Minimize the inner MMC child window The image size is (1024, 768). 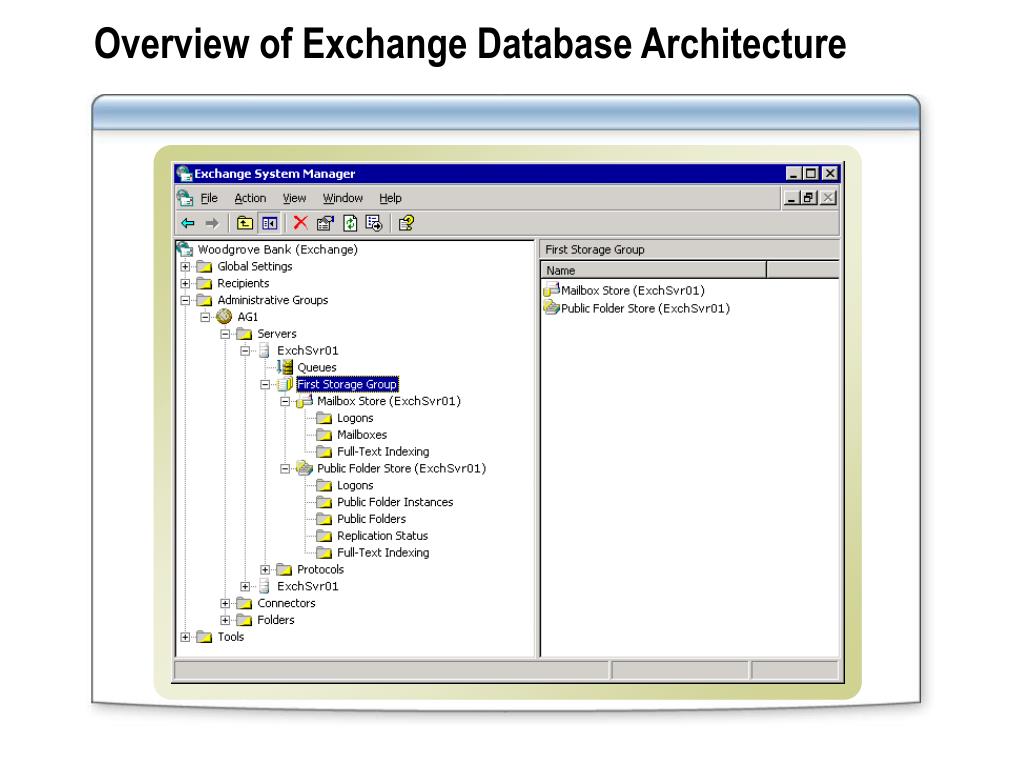792,198
